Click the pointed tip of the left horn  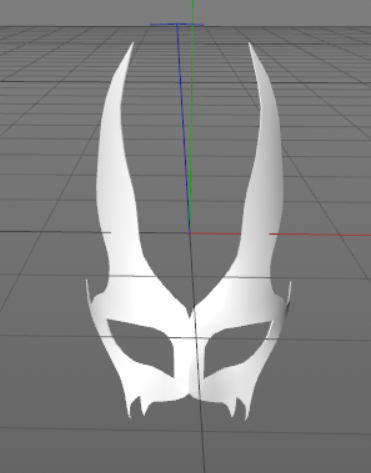coord(132,44)
